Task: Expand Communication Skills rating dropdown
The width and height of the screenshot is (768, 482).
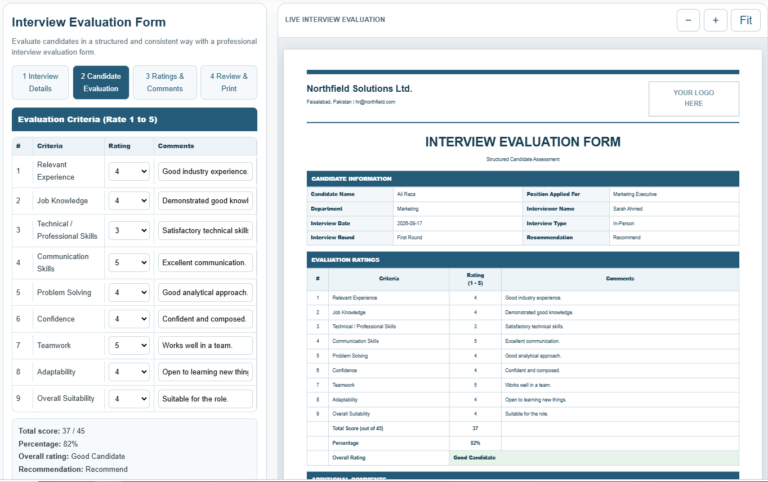Action: 129,263
